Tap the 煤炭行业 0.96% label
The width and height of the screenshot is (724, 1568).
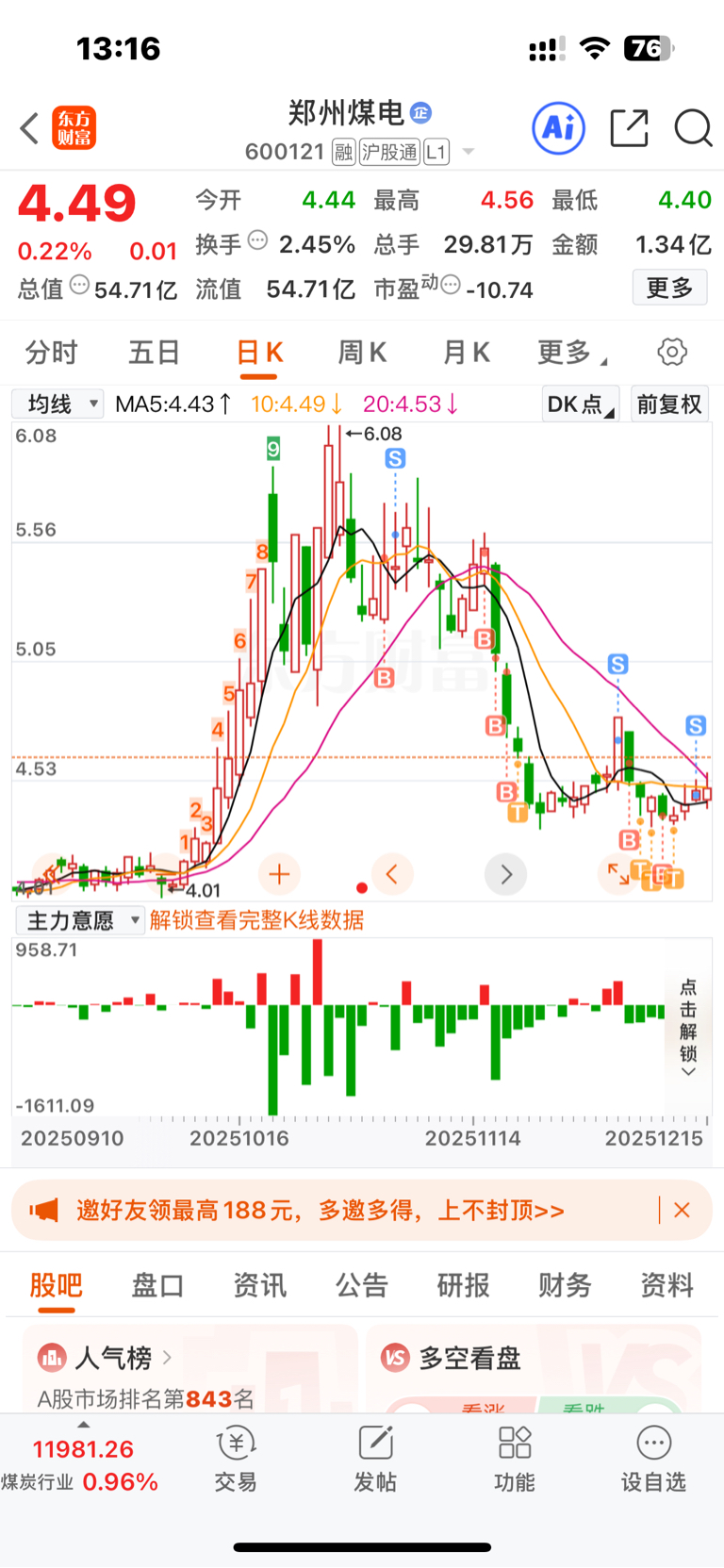coord(79,1482)
